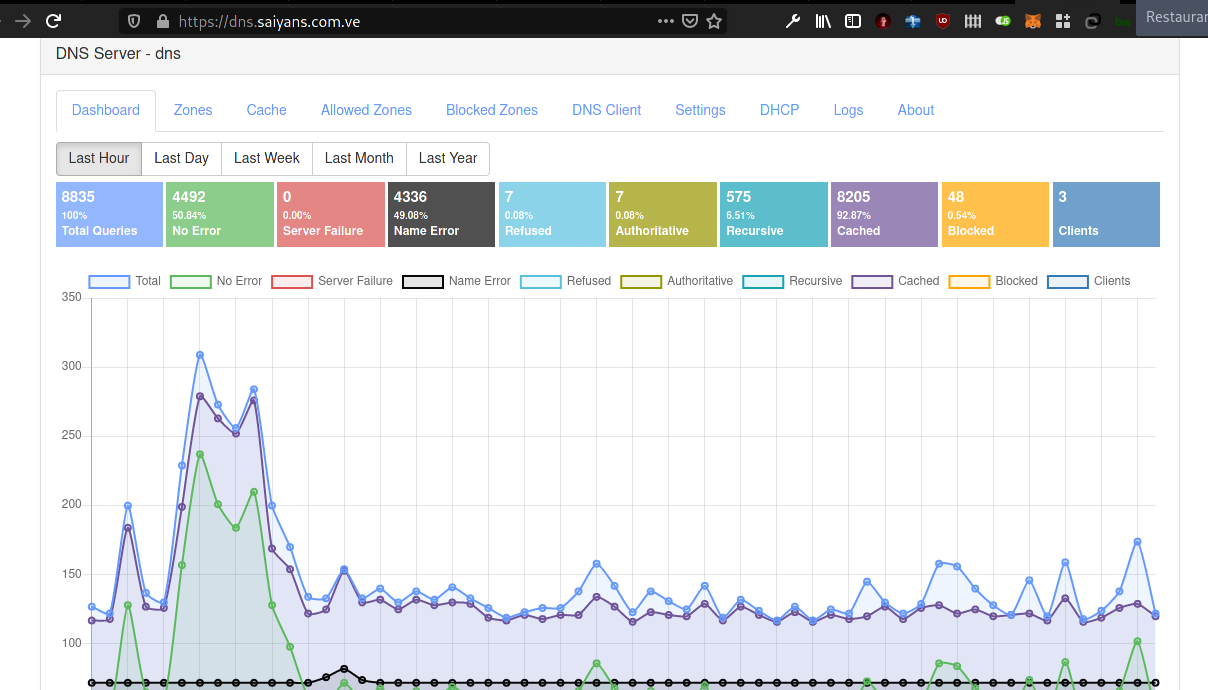Click the Total line peak near 309
The width and height of the screenshot is (1208, 690).
[x=200, y=355]
